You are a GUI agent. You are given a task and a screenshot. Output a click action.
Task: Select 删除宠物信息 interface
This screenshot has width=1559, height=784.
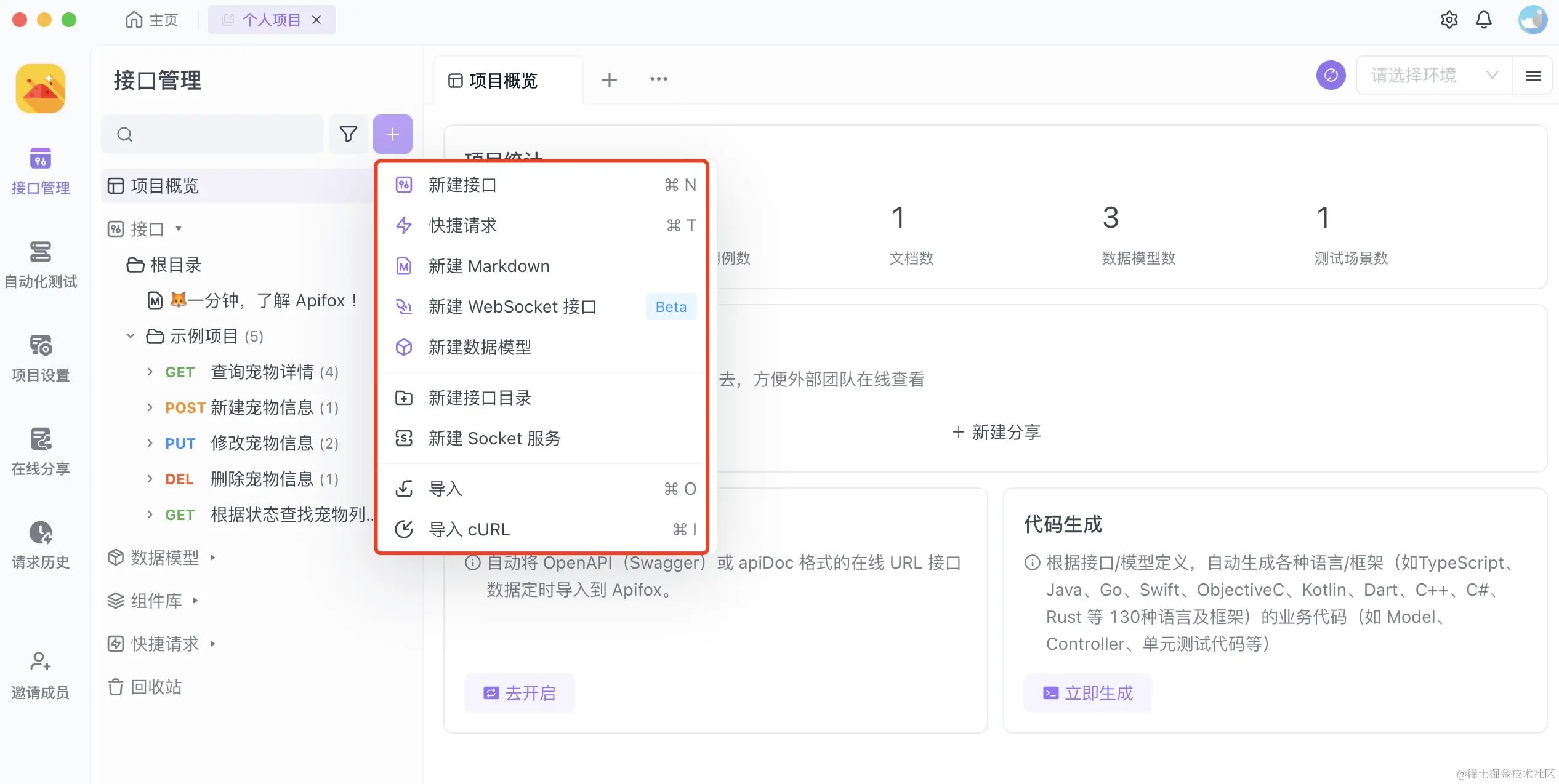click(x=262, y=479)
